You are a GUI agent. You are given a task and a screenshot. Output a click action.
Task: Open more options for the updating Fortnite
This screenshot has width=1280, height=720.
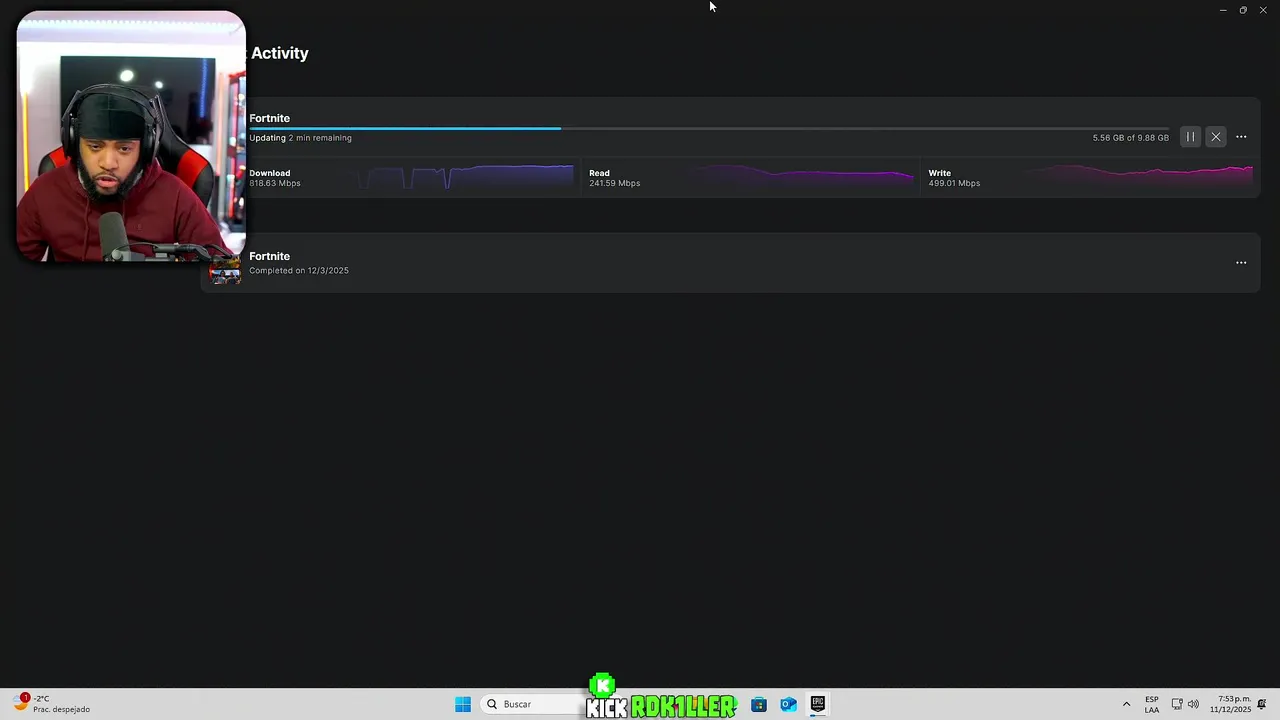[x=1241, y=137]
